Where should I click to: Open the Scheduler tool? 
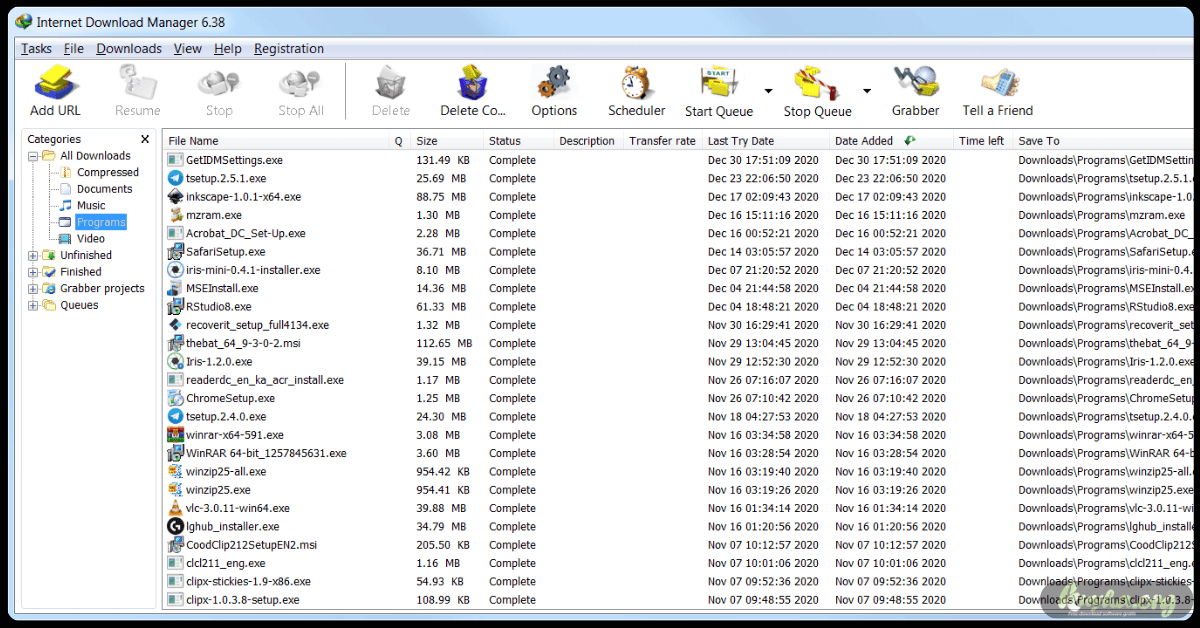636,83
